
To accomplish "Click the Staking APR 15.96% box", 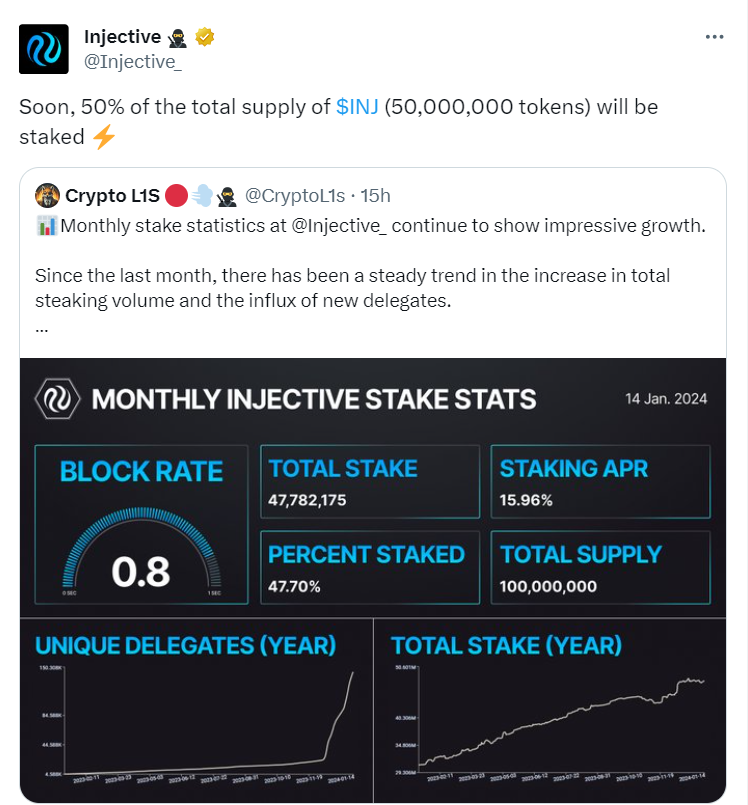I will coord(601,482).
